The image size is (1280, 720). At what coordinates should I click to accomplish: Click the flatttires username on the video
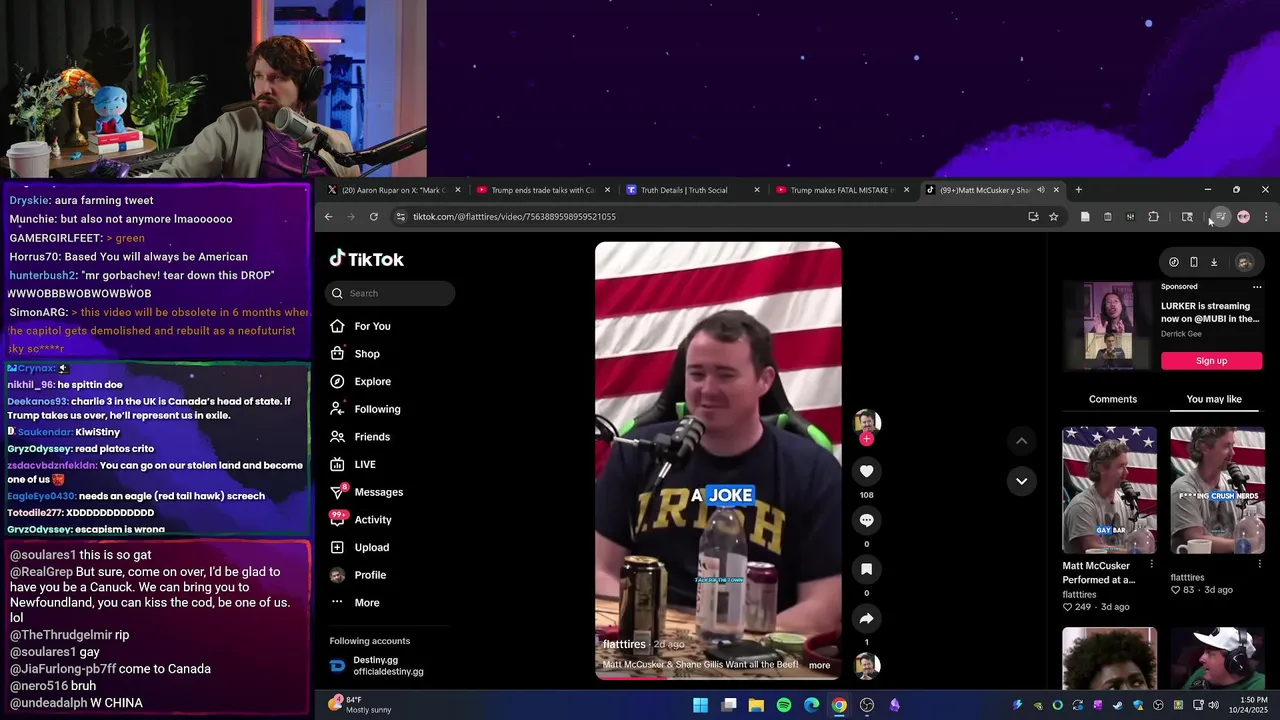pyautogui.click(x=624, y=644)
